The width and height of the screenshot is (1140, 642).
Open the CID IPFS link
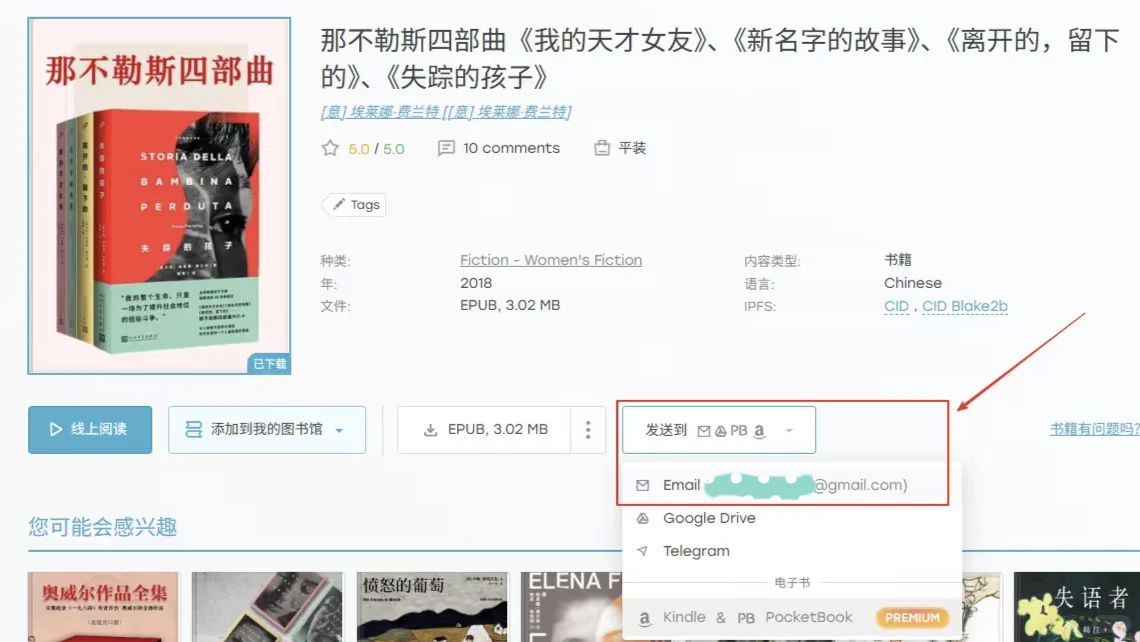pyautogui.click(x=896, y=306)
